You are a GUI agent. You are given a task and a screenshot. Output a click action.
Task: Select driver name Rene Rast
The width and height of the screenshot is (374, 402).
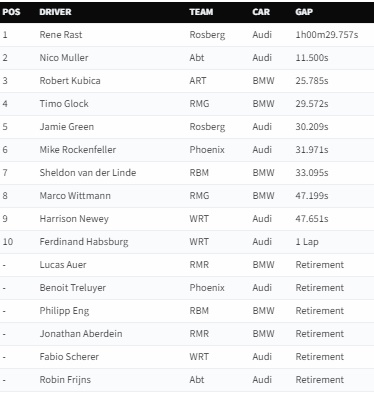pos(61,35)
